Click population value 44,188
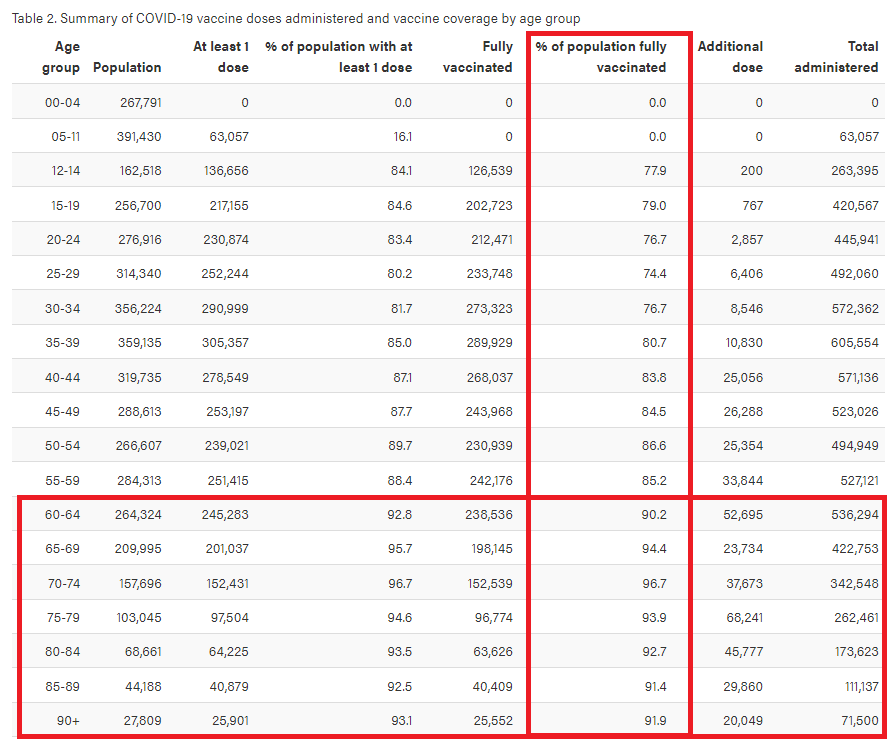The image size is (889, 740). [143, 687]
